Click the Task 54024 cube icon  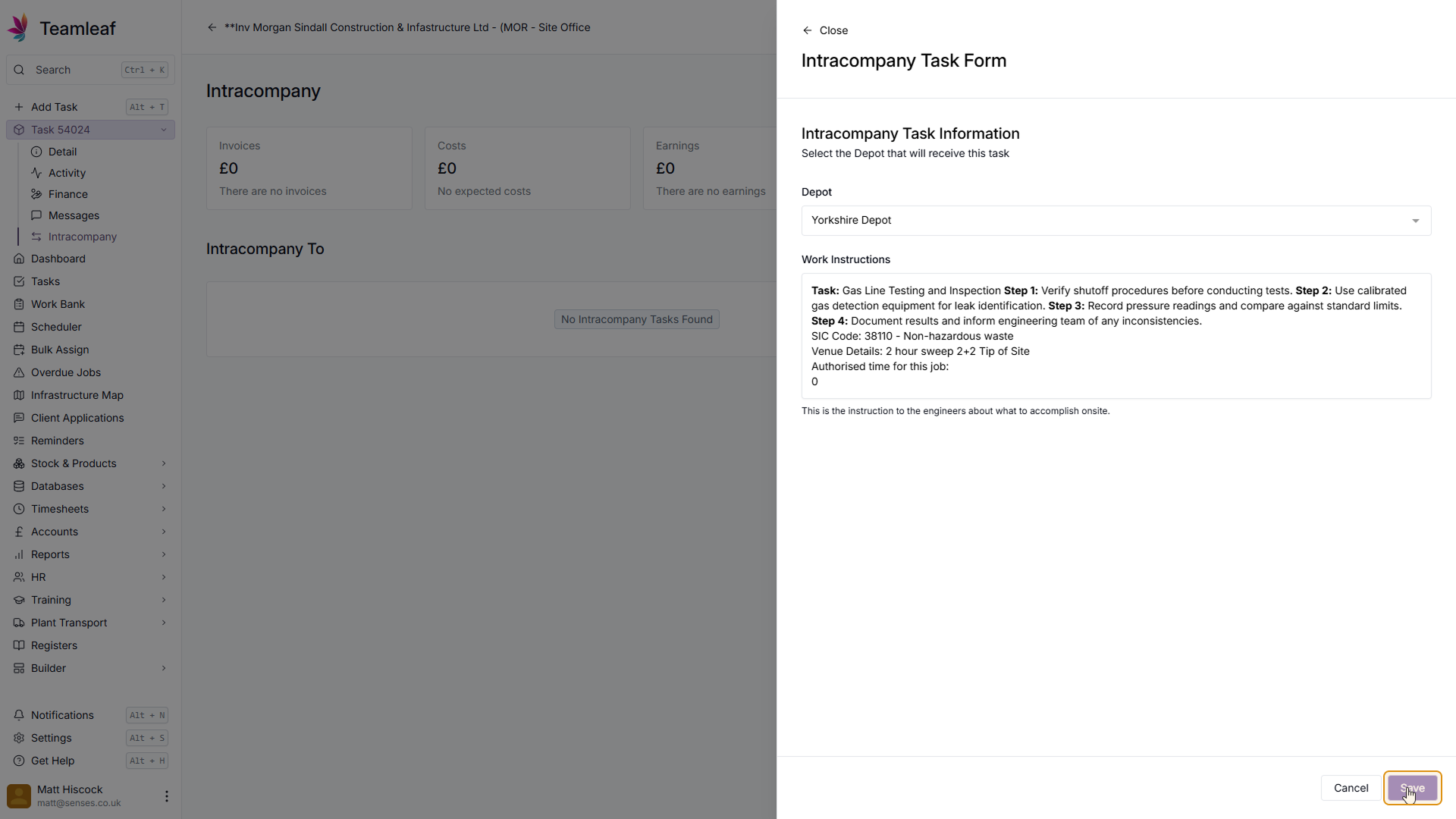pos(19,130)
